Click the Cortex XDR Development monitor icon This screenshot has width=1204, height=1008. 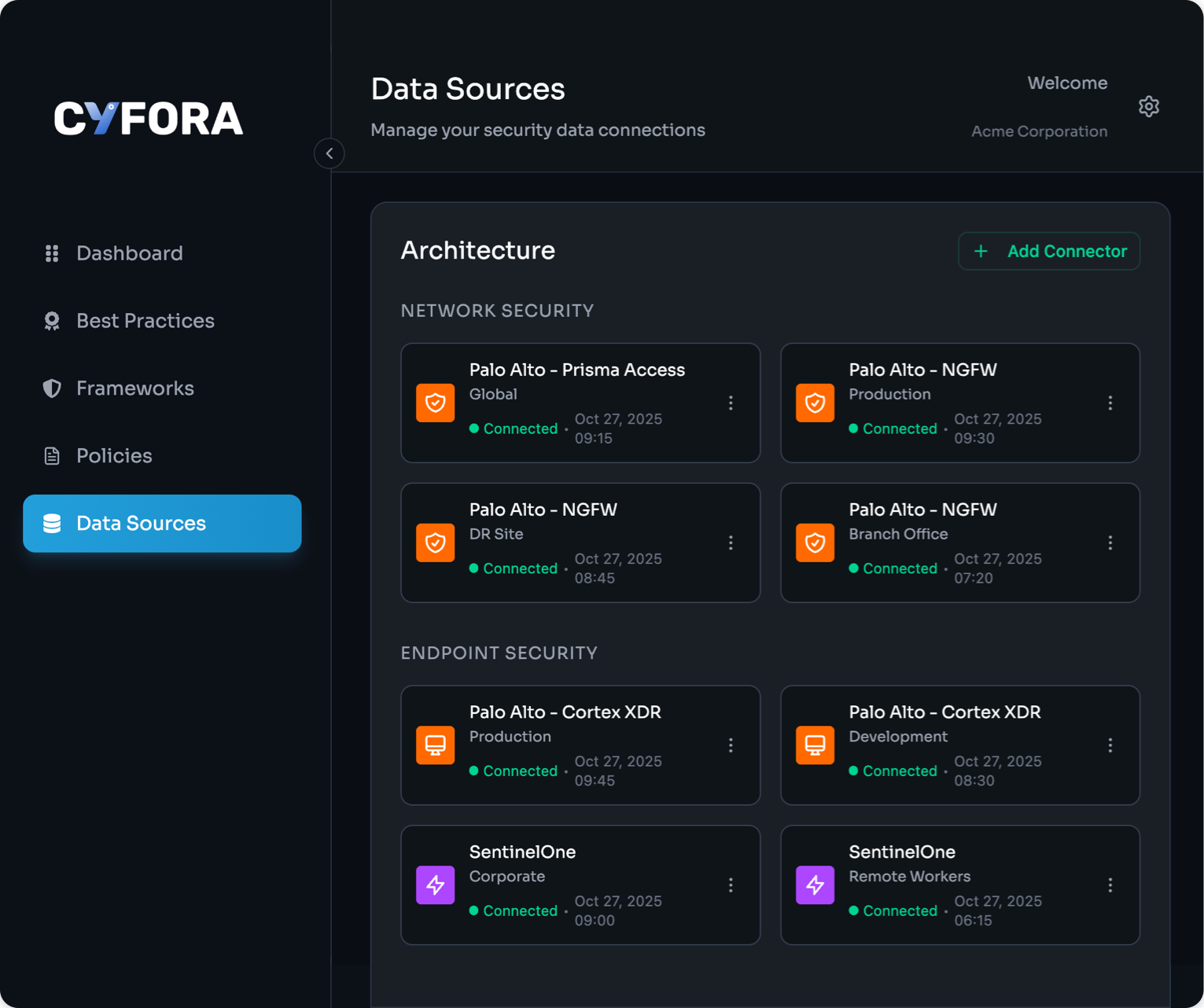click(x=815, y=745)
